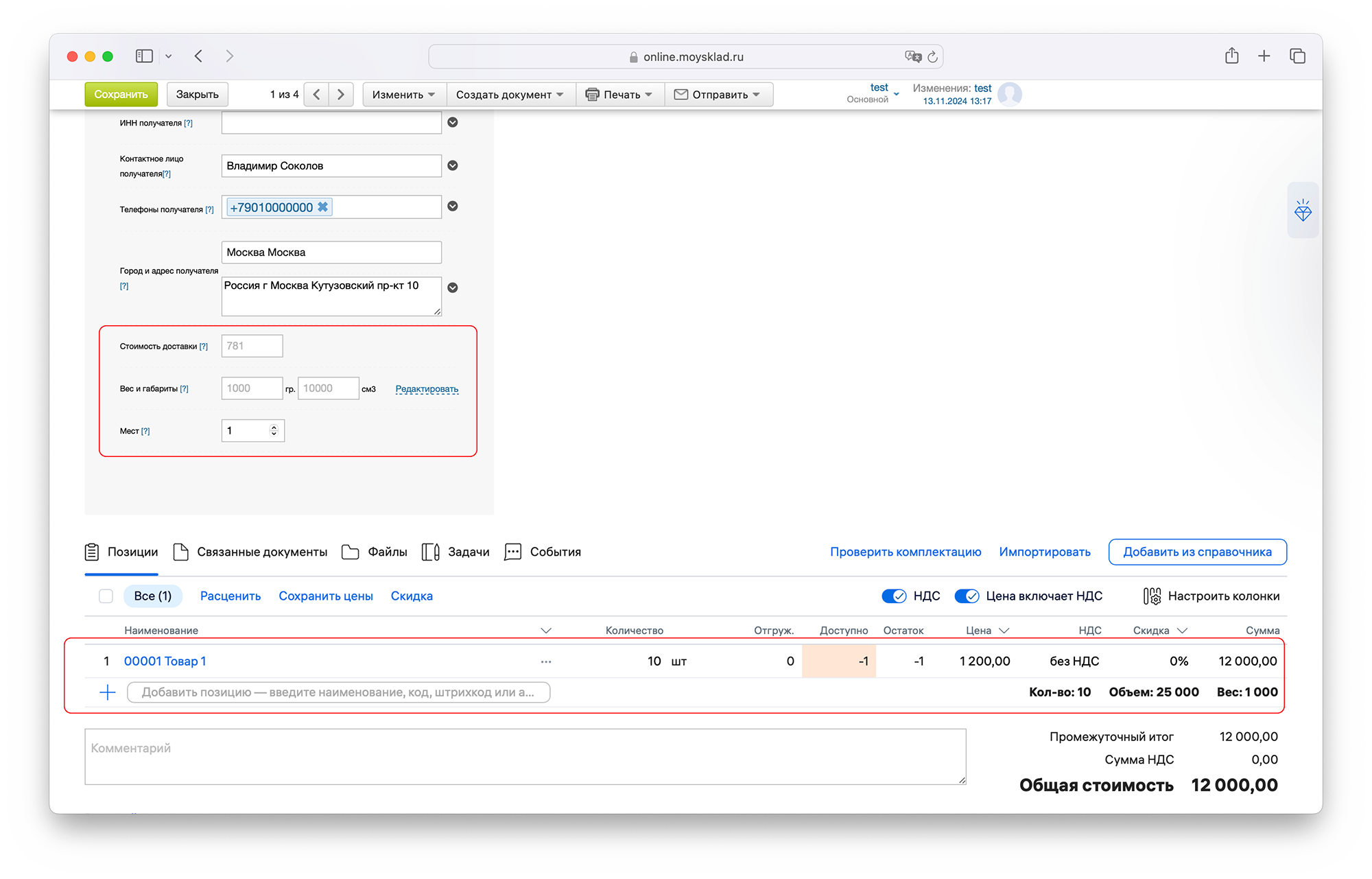Expand the Создать документ dropdown
The image size is (1372, 879).
tap(510, 95)
